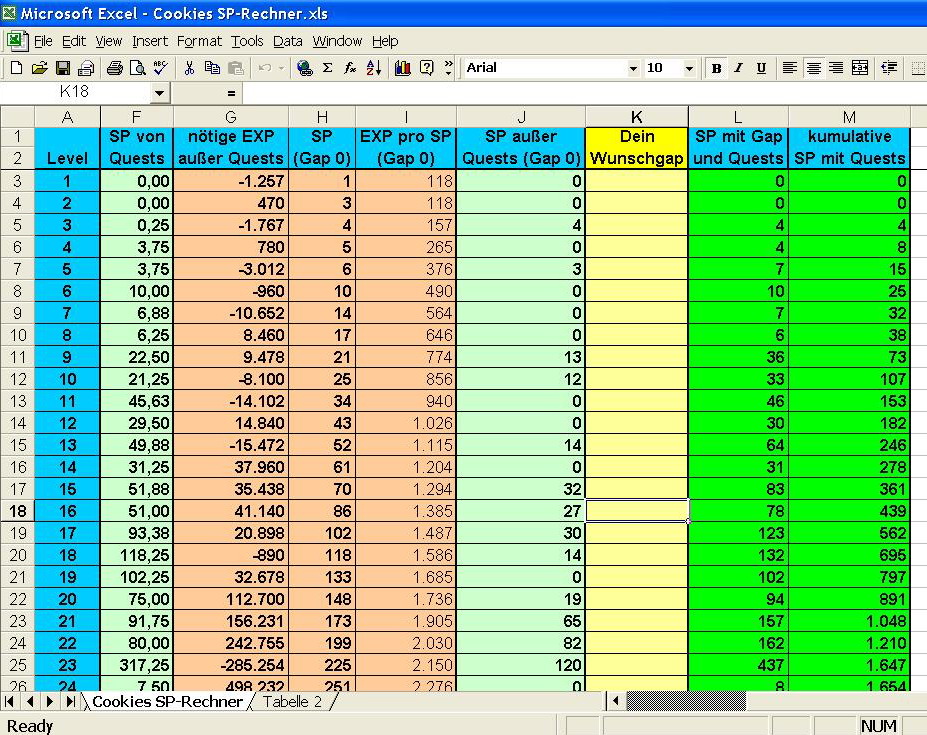This screenshot has width=927, height=735.
Task: Open the font name dropdown
Action: coord(633,68)
